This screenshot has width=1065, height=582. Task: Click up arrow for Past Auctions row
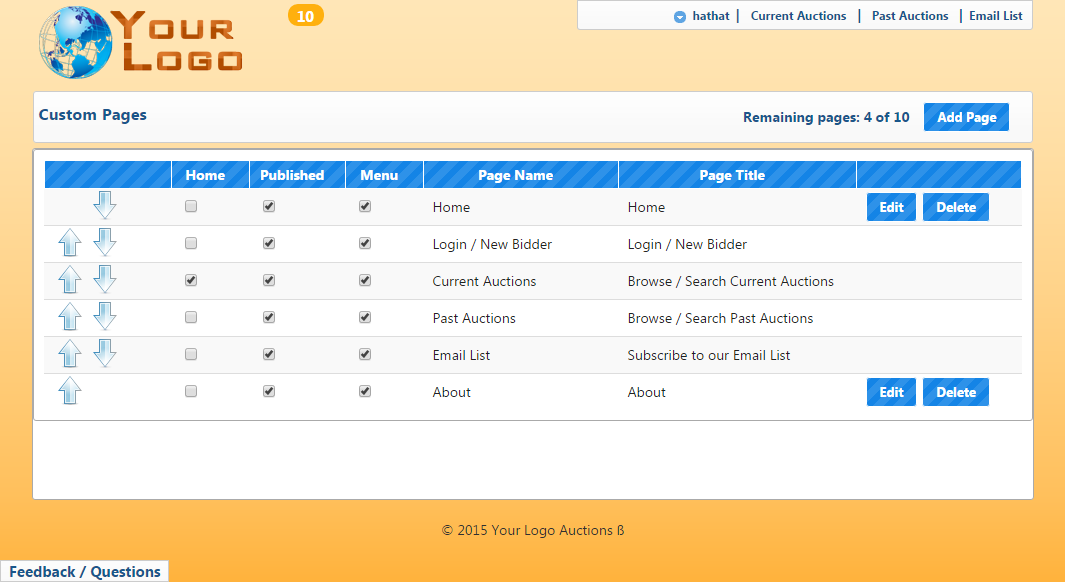coord(69,318)
